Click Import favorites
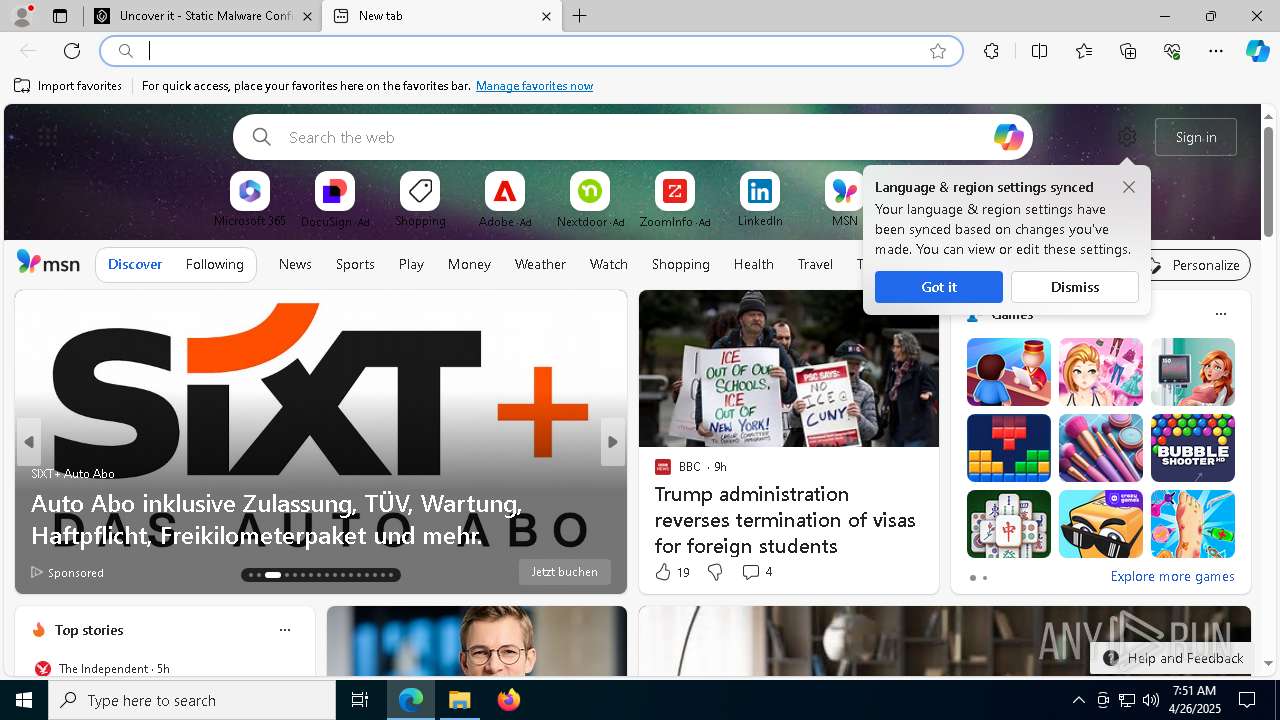This screenshot has width=1280, height=720. tap(68, 86)
